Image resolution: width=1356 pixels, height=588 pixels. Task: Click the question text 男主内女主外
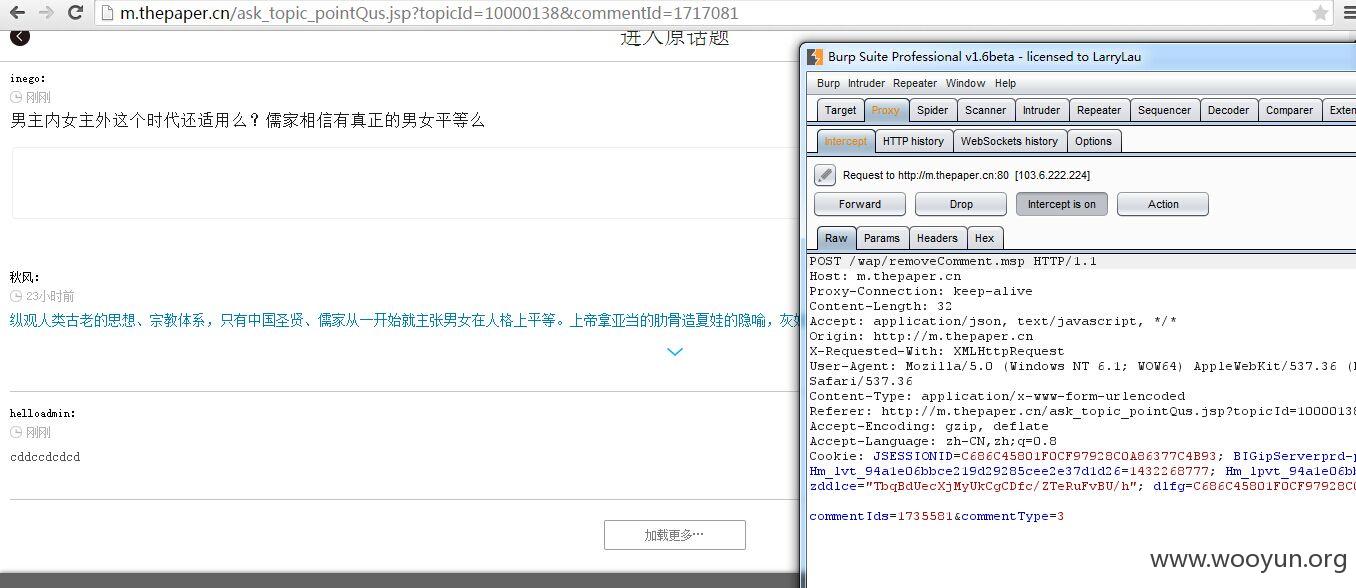pyautogui.click(x=247, y=120)
